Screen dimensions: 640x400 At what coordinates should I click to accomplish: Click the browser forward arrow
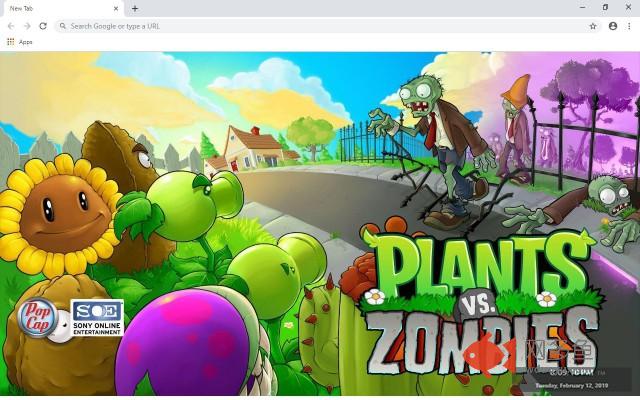[27, 26]
